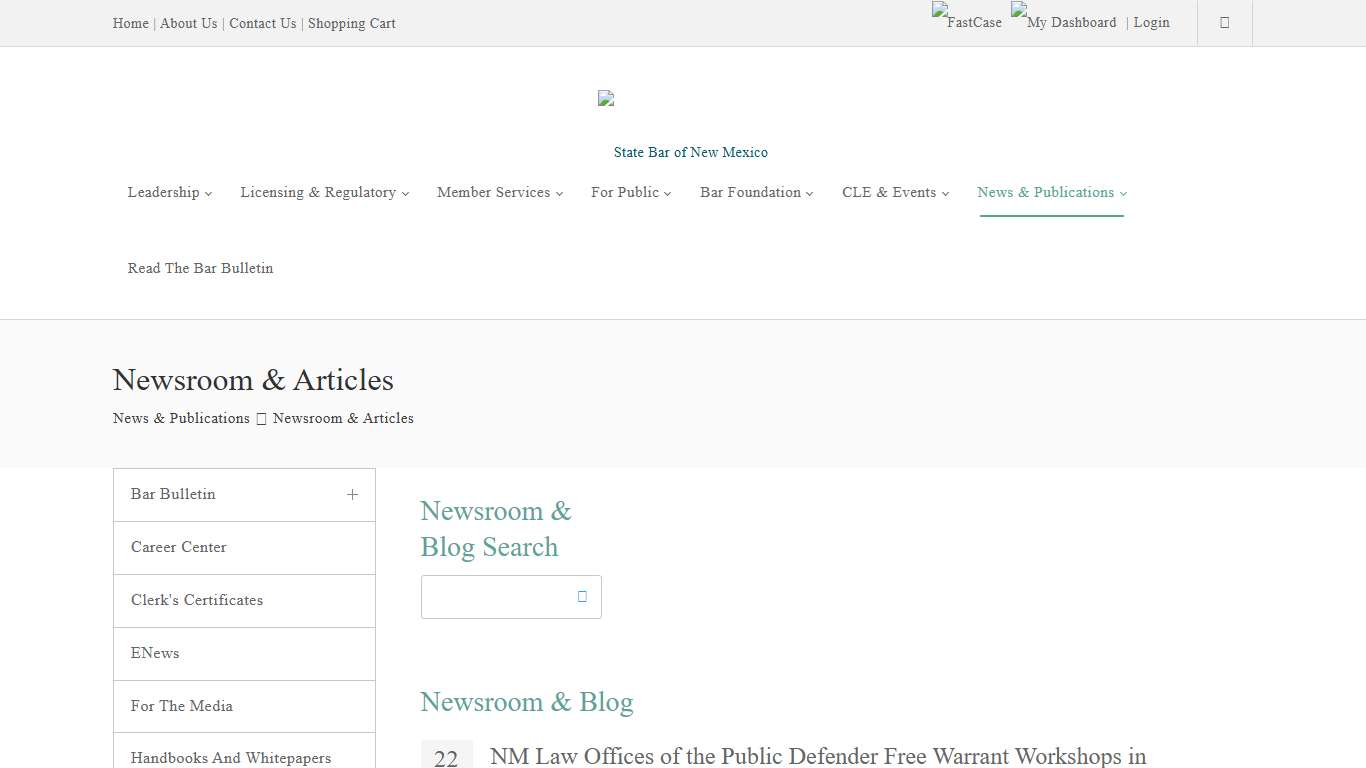Expand the CLE & Events menu
The width and height of the screenshot is (1366, 768).
pos(893,192)
